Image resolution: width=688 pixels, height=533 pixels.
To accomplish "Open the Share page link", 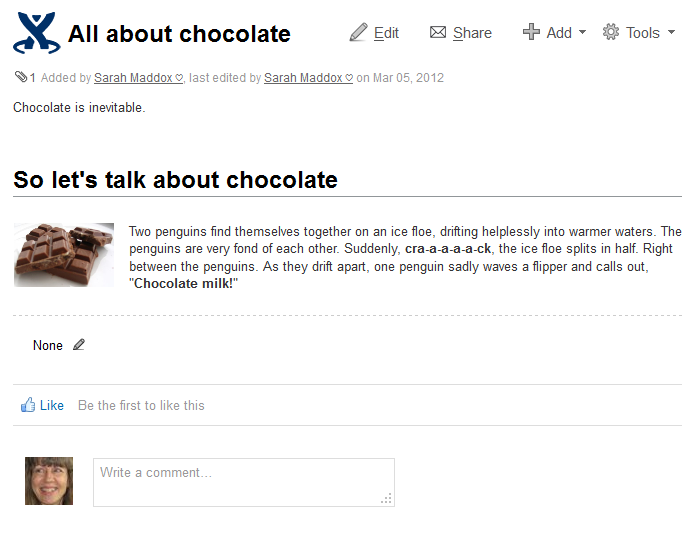I will [472, 33].
